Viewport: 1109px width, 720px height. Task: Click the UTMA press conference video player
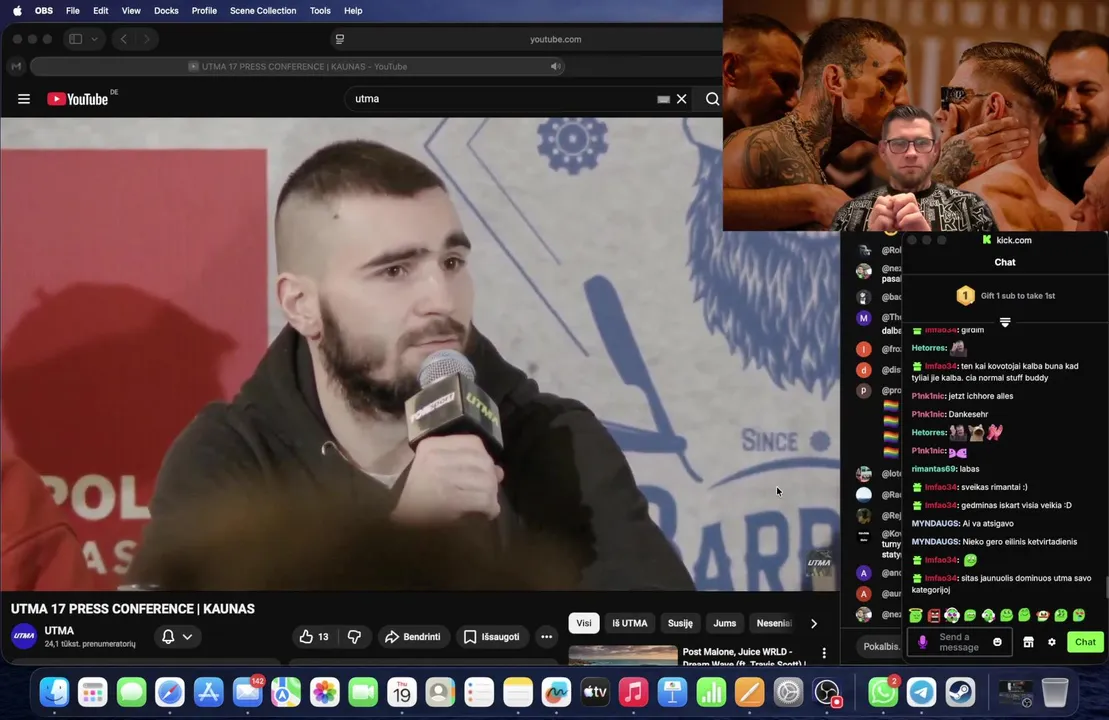tap(420, 354)
